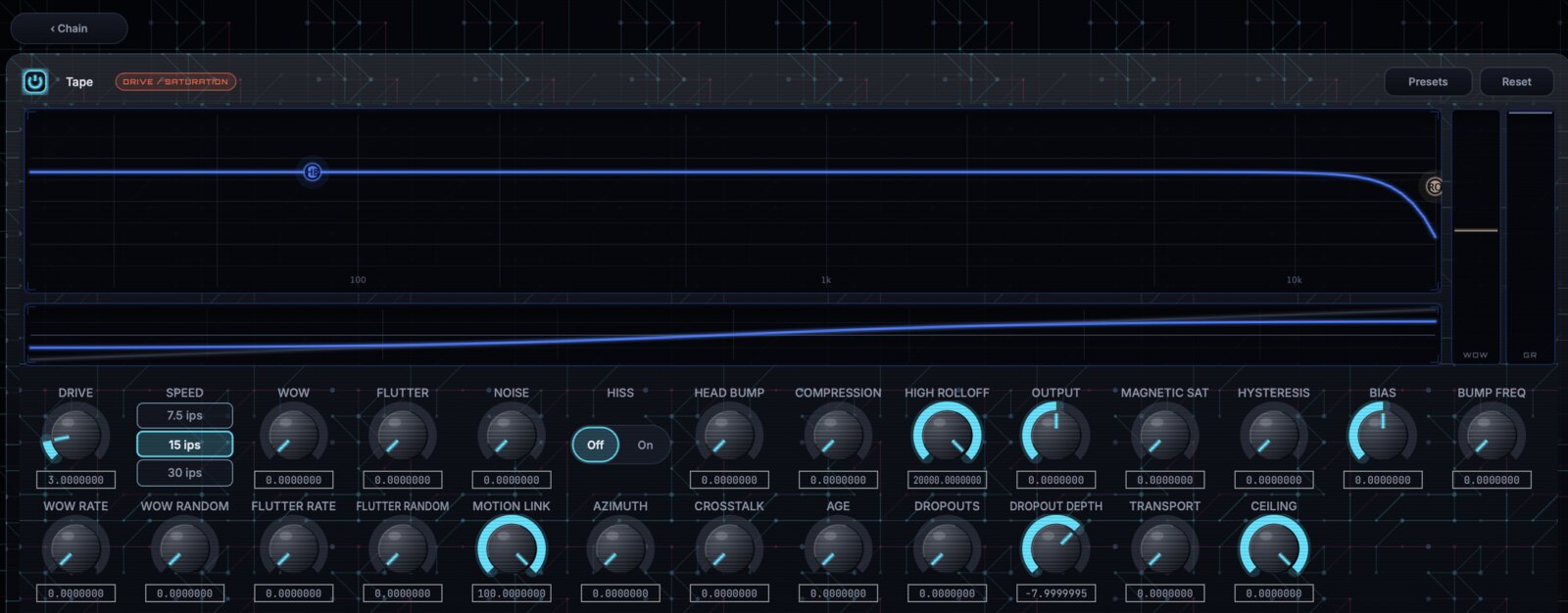Select 7.5 ips tape speed

pos(184,415)
